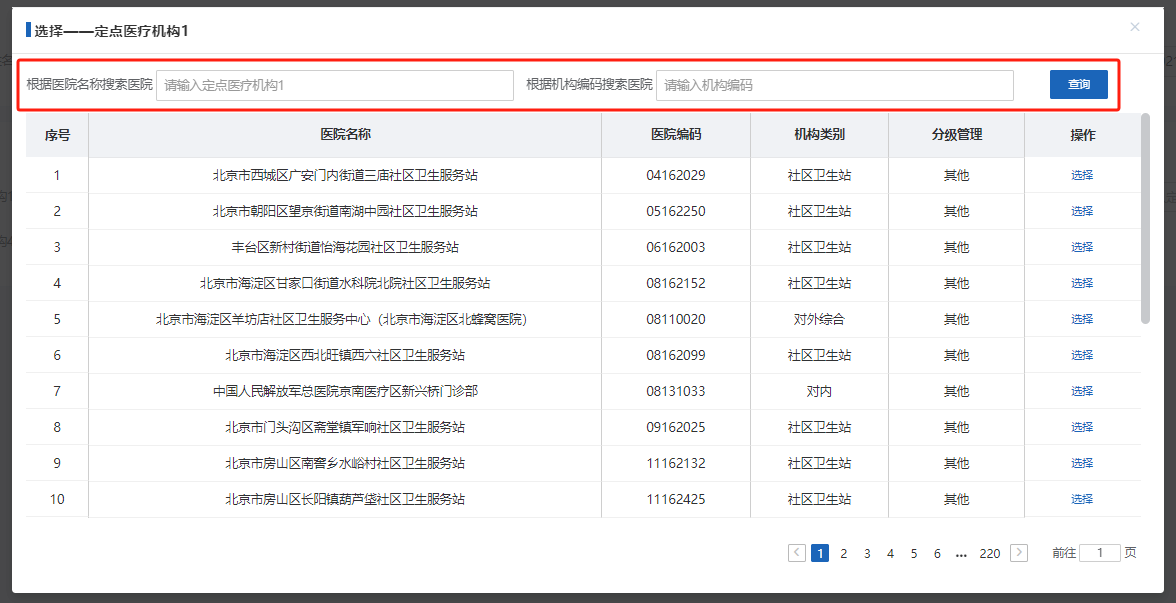The height and width of the screenshot is (603, 1176).
Task: Go to page 4 of results
Action: click(x=890, y=552)
